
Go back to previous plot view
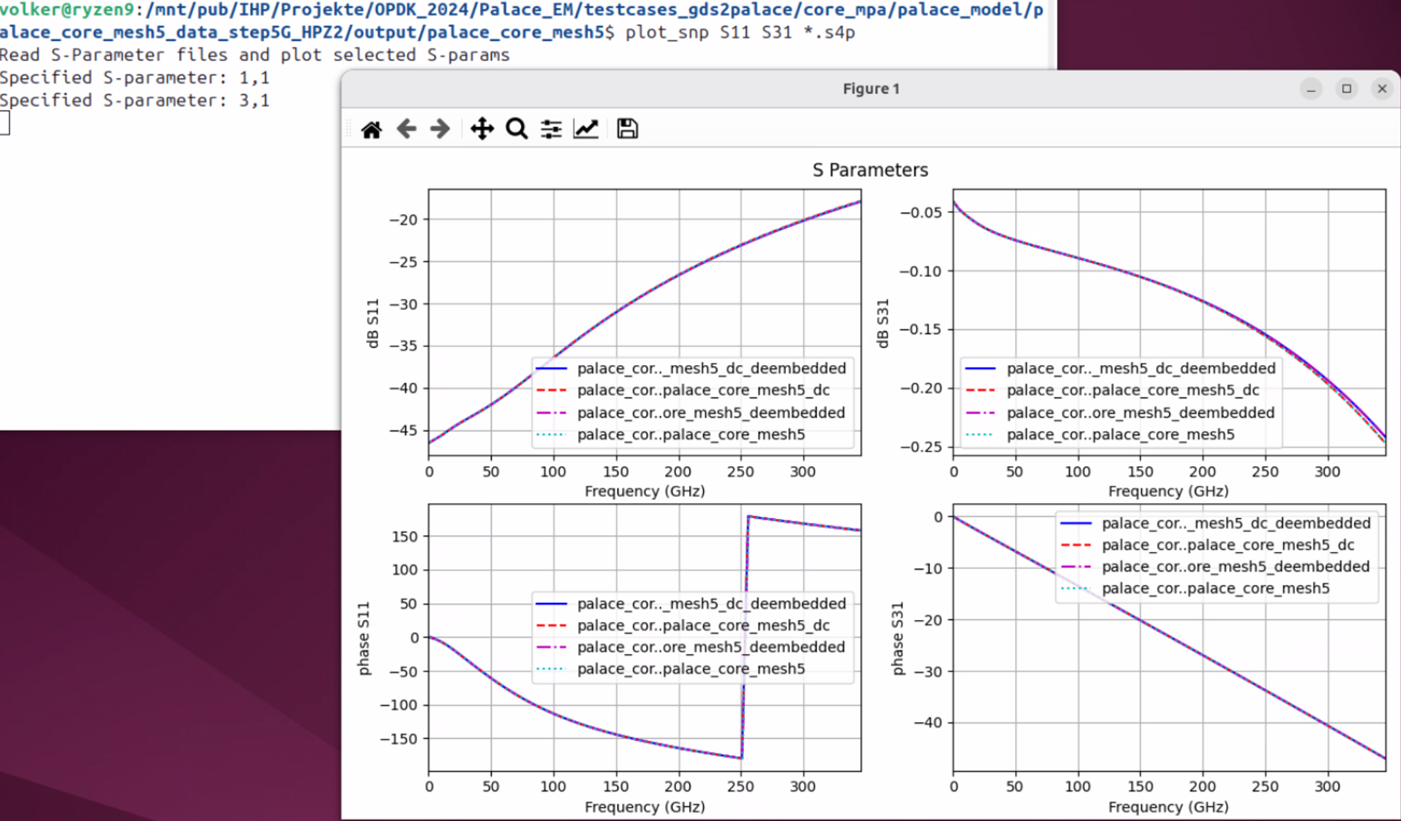(x=406, y=129)
